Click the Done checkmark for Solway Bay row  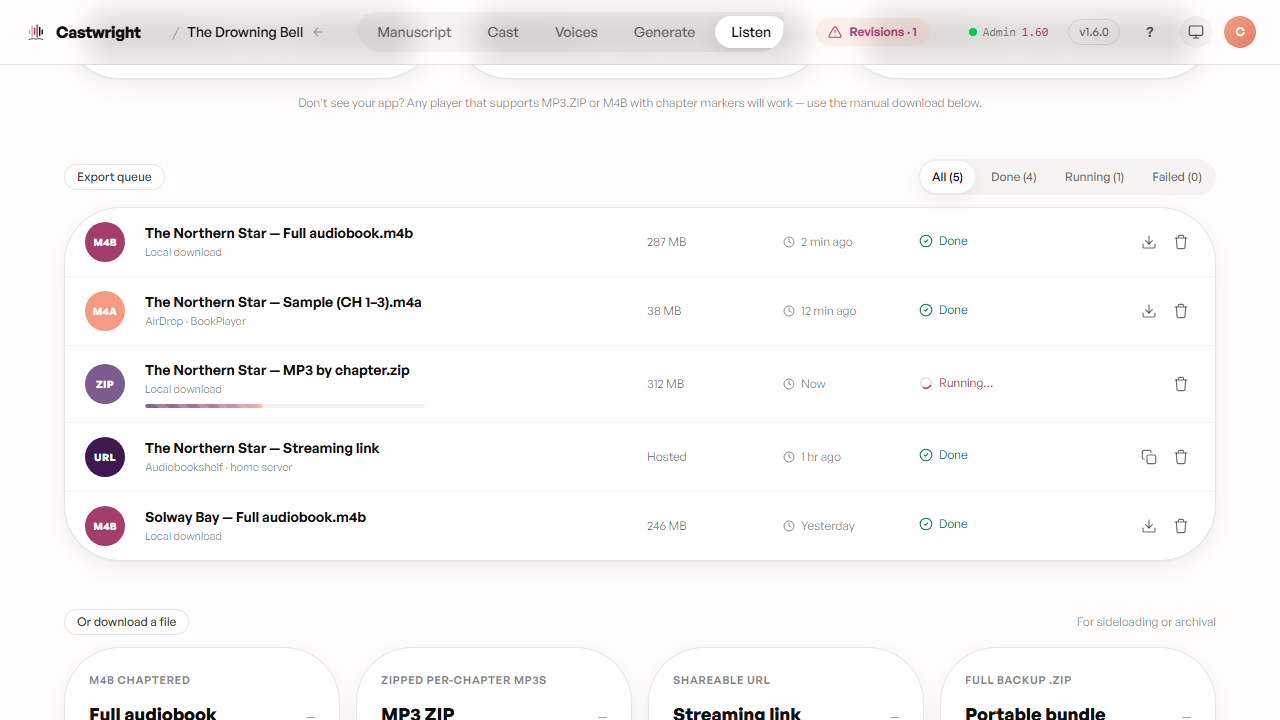926,524
